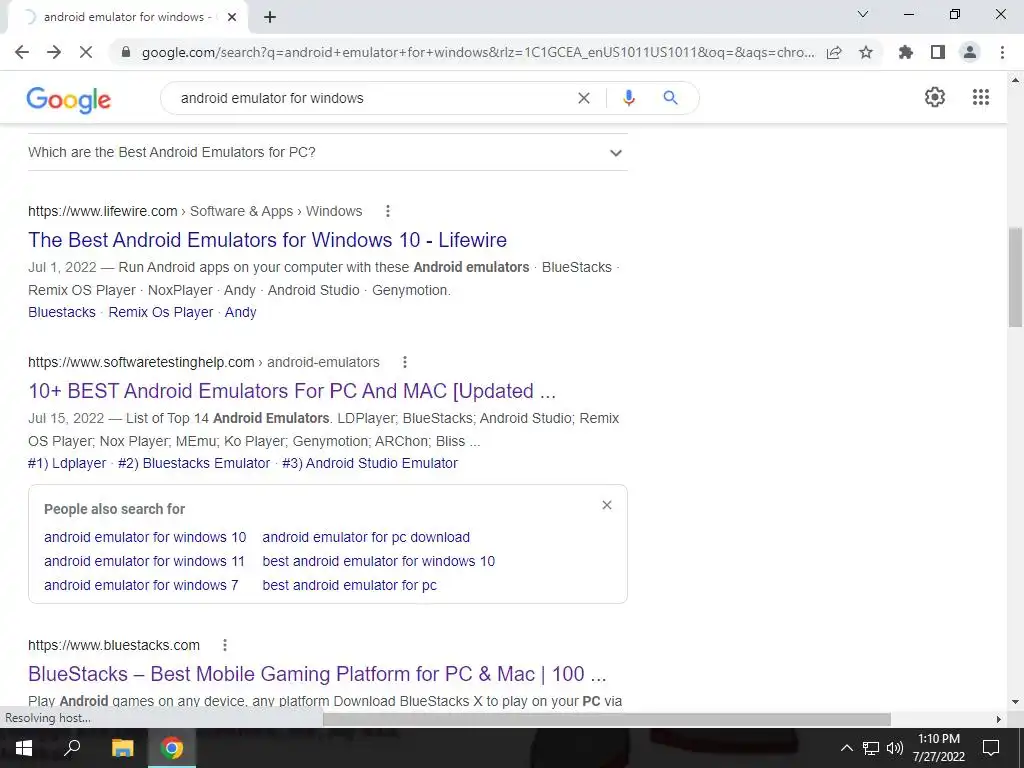Start voice search with microphone icon
The image size is (1024, 768).
[628, 98]
